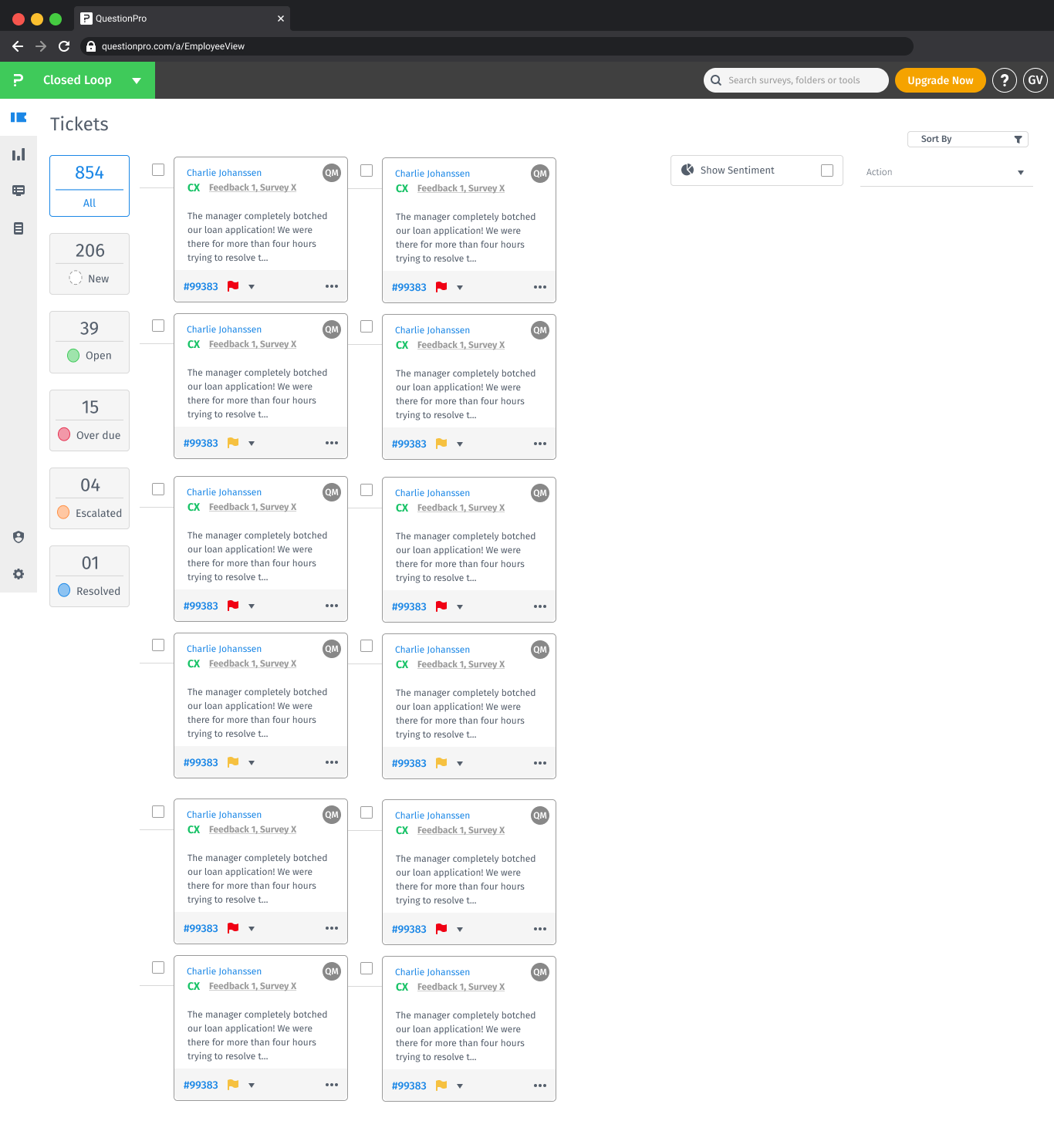
Task: Show the 01 Resolved ticket filter
Action: (90, 576)
